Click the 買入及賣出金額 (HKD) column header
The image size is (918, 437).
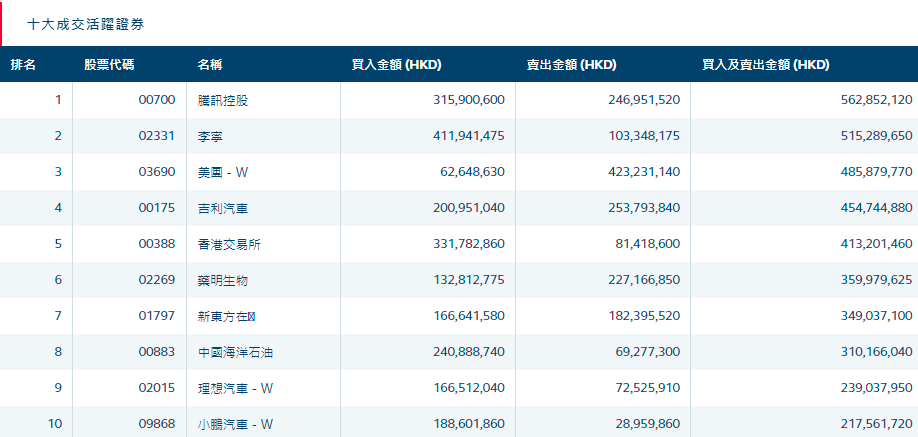coord(766,65)
